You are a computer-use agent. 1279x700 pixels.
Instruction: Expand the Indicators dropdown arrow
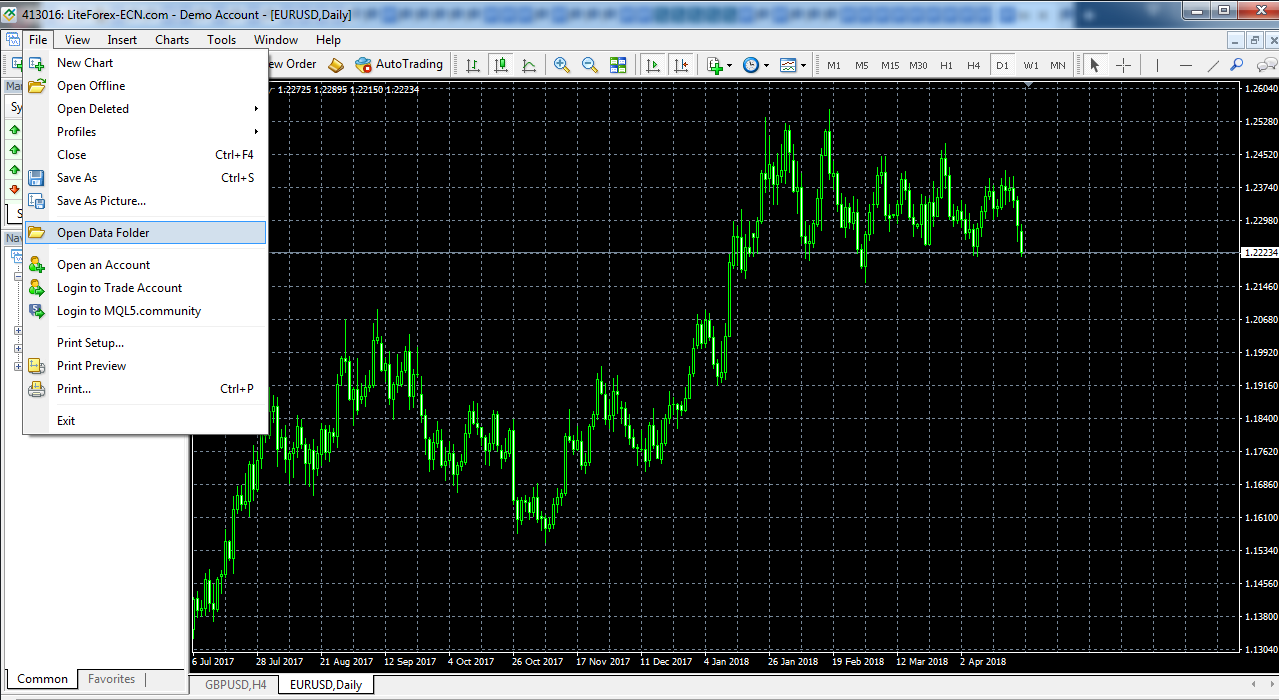point(730,65)
